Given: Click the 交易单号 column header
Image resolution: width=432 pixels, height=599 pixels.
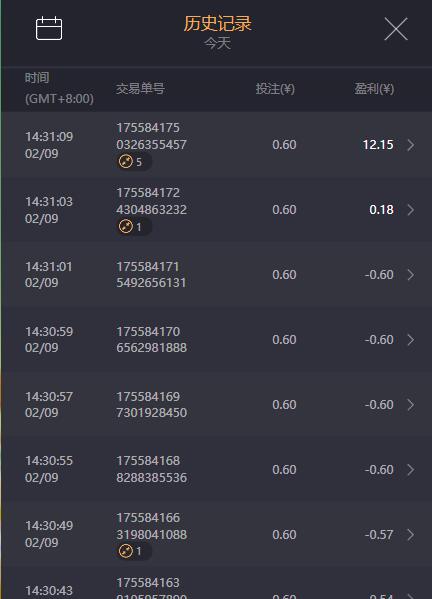Looking at the screenshot, I should [140, 89].
